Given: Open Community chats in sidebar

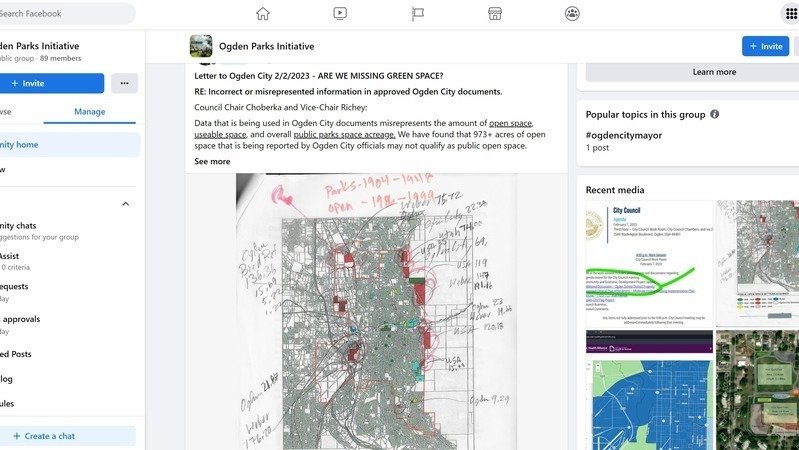Looking at the screenshot, I should tap(69, 231).
